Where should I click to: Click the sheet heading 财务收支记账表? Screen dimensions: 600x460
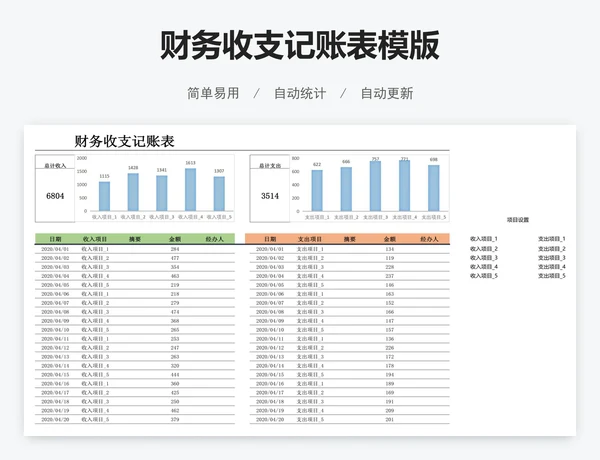tap(124, 141)
